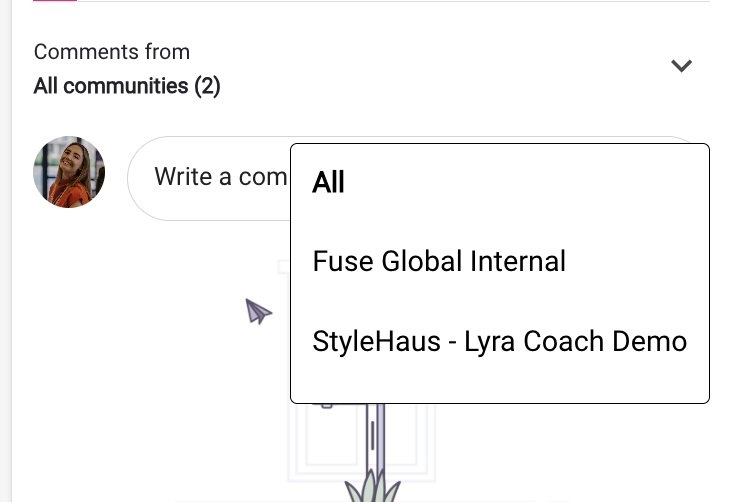
Task: Open the user profile avatar
Action: (x=69, y=172)
